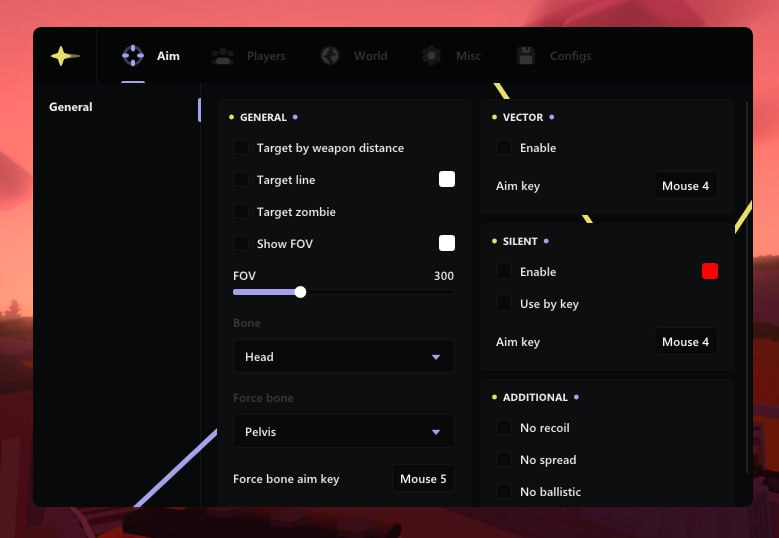Open the Bone dropdown showing Head
The height and width of the screenshot is (538, 779).
[343, 357]
